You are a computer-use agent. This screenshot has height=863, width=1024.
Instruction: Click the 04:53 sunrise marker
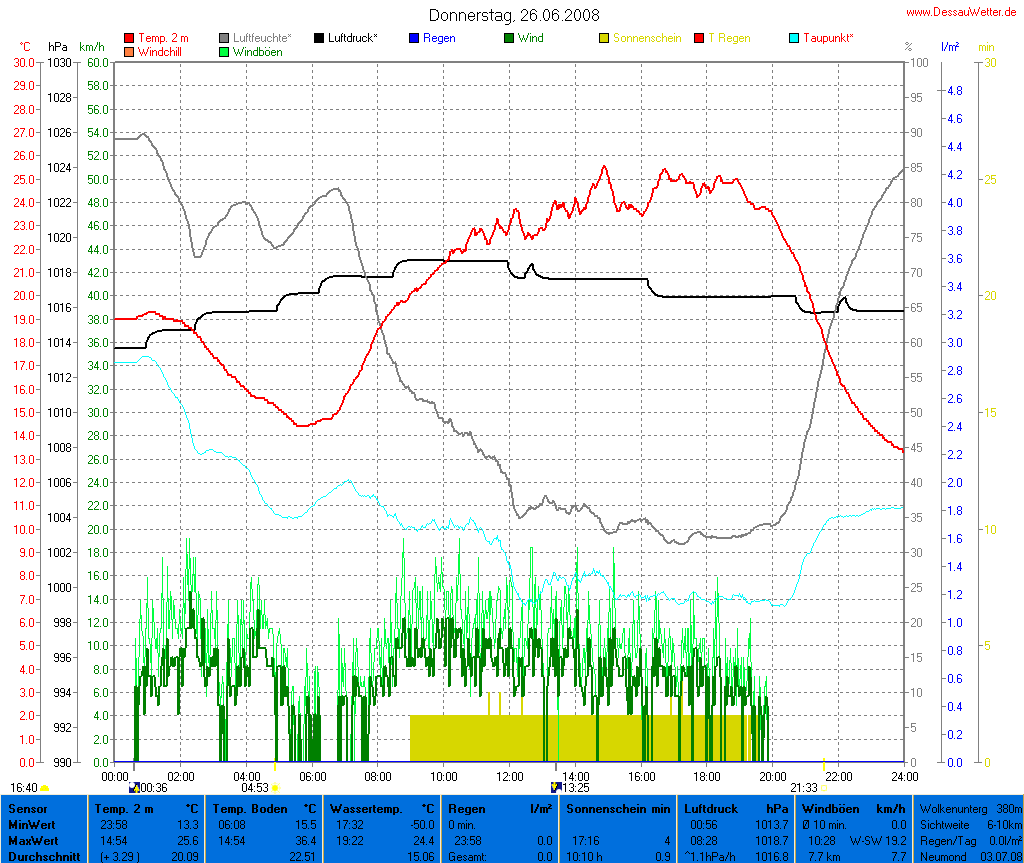(x=259, y=788)
